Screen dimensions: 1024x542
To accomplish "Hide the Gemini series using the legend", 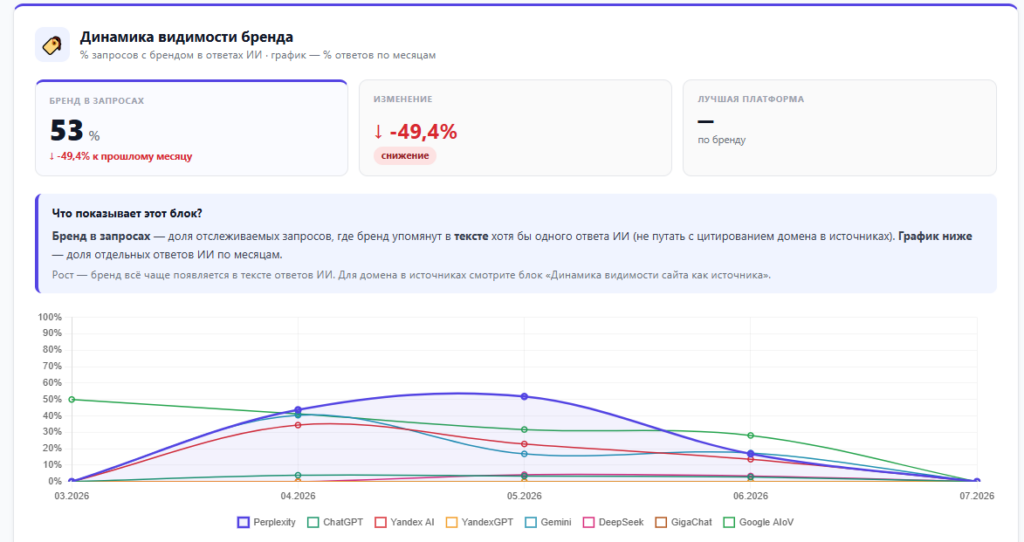I will point(548,522).
